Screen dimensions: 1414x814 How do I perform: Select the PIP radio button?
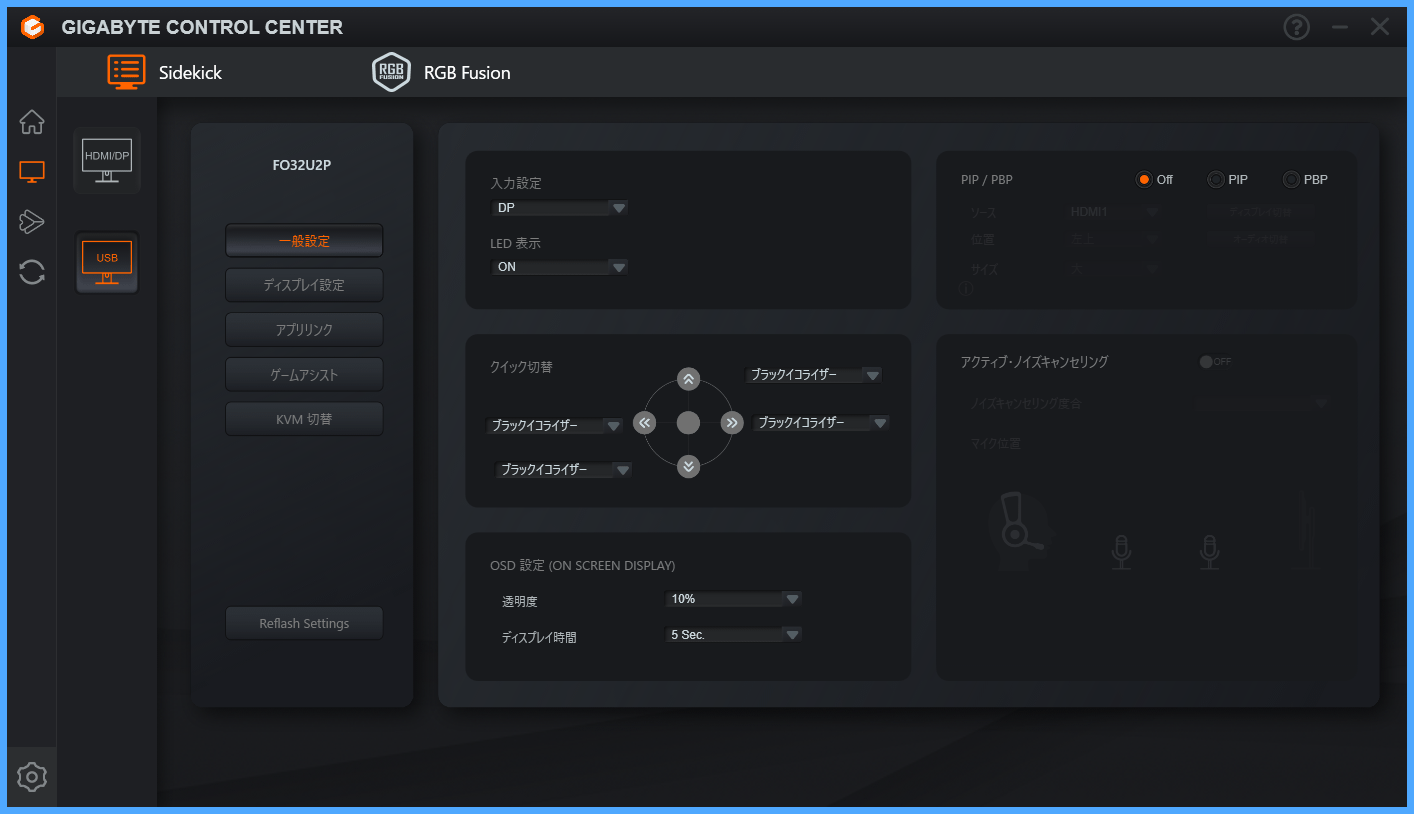[x=1216, y=180]
